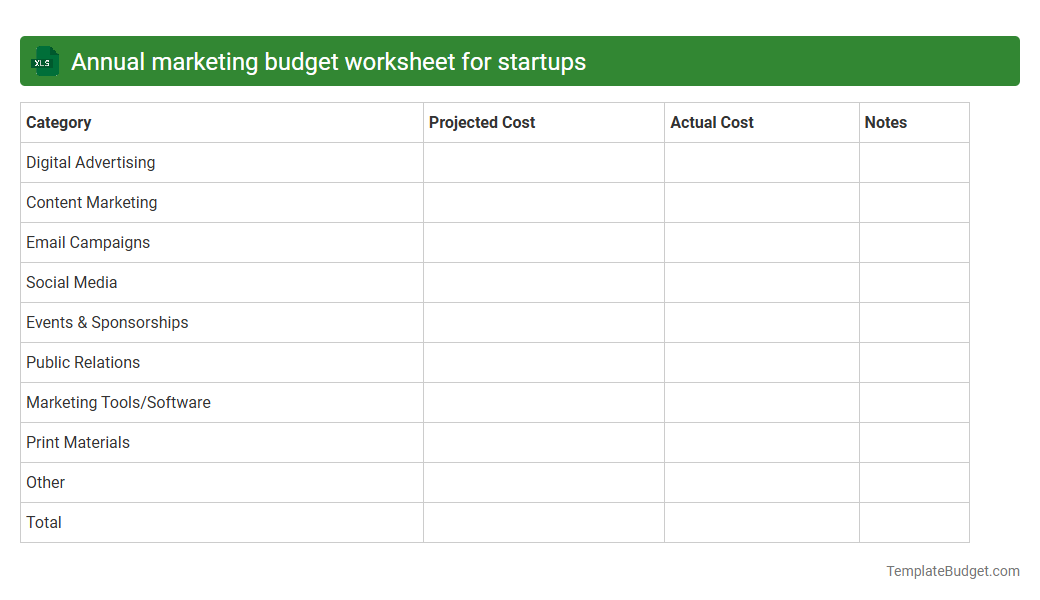The height and width of the screenshot is (600, 1040).
Task: Select the Content Marketing category cell
Action: (91, 202)
